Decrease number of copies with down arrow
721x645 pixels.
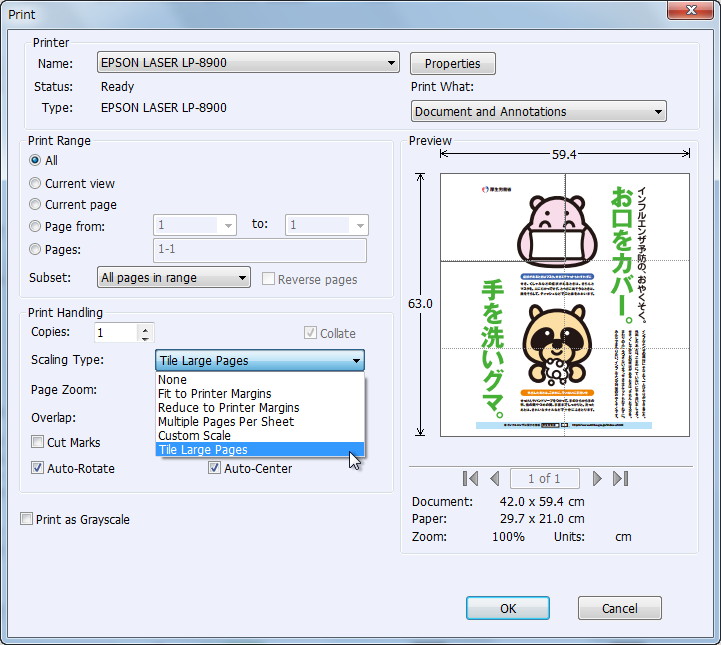(x=145, y=338)
